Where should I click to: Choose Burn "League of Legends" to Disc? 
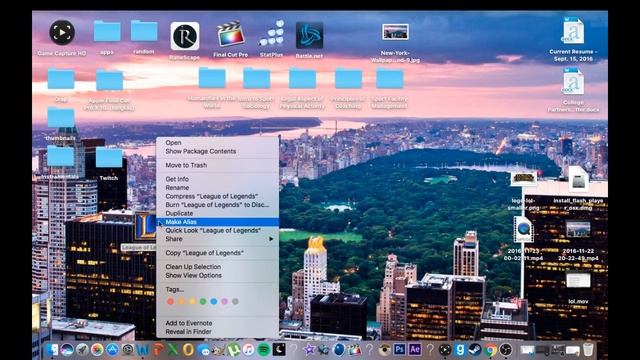click(x=218, y=204)
